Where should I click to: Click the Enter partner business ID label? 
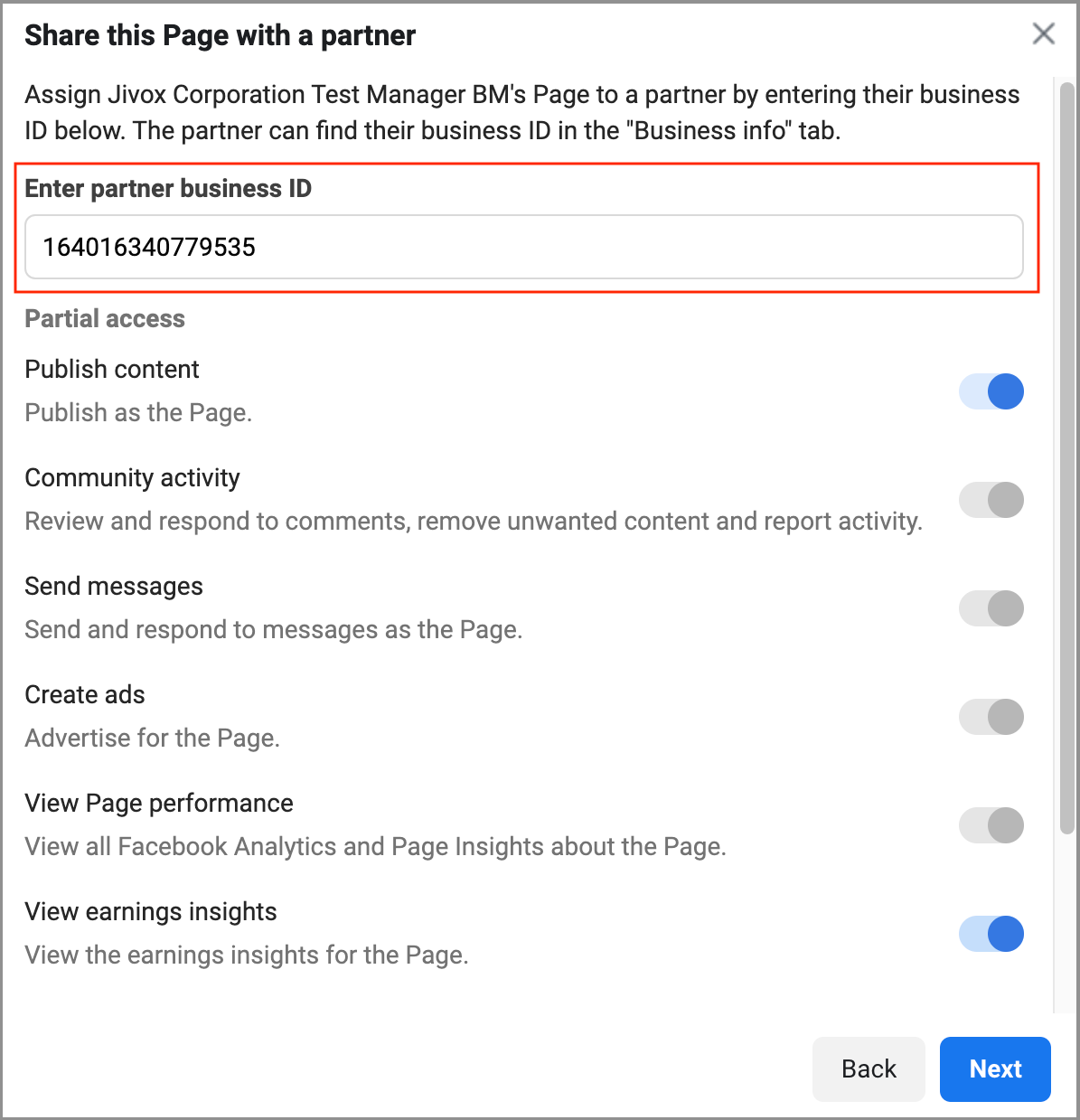coord(168,188)
